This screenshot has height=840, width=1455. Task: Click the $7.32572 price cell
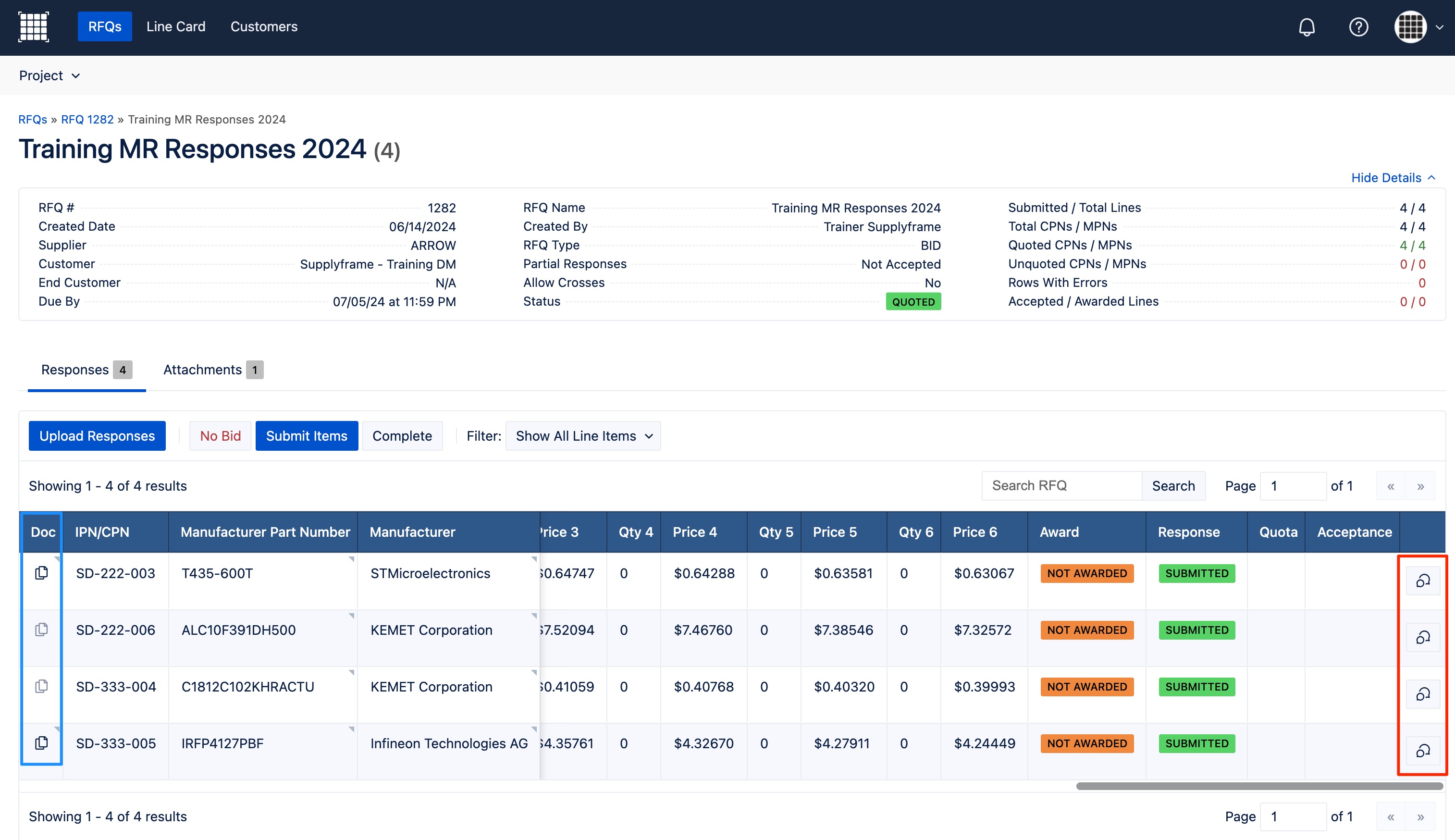(x=984, y=638)
